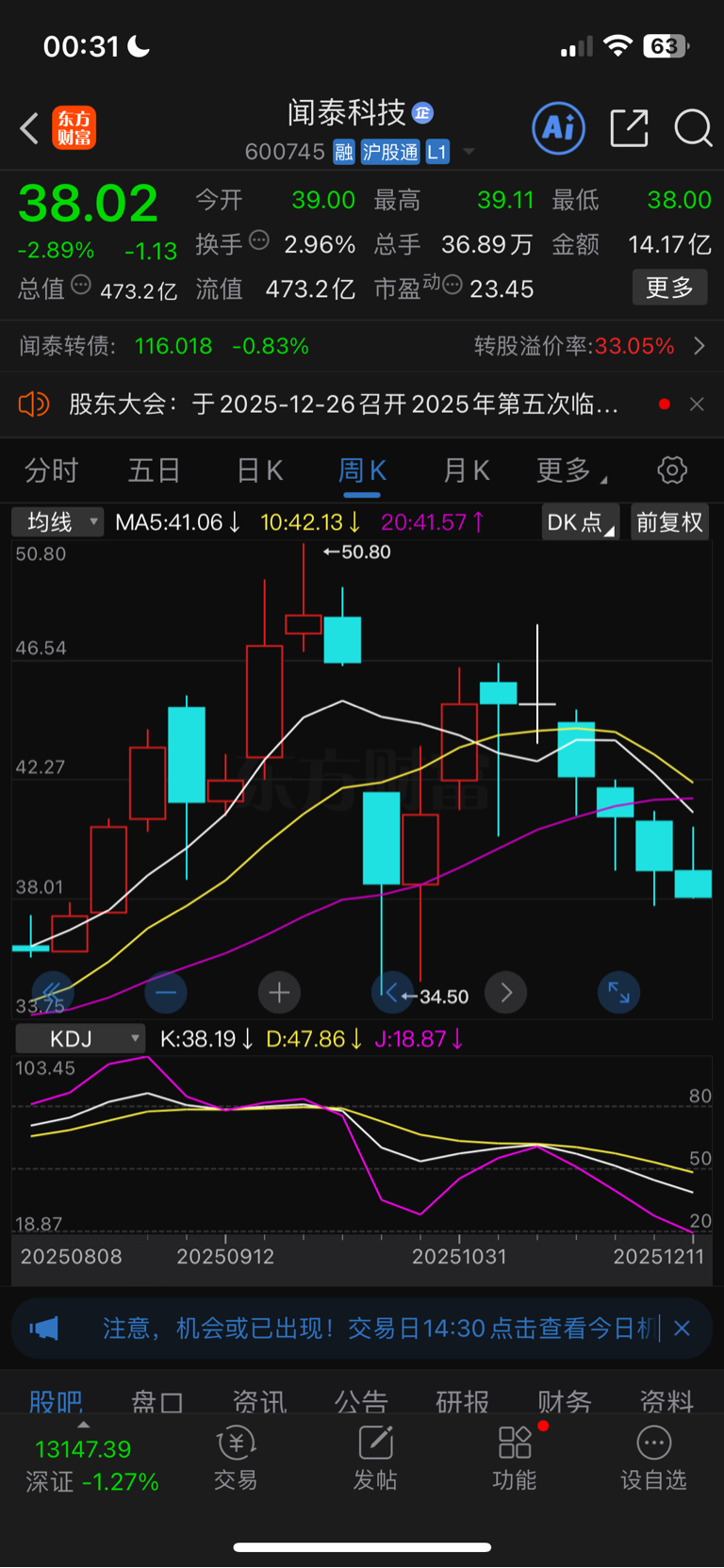Move chart right with right chevron
The image size is (724, 1568).
click(506, 992)
